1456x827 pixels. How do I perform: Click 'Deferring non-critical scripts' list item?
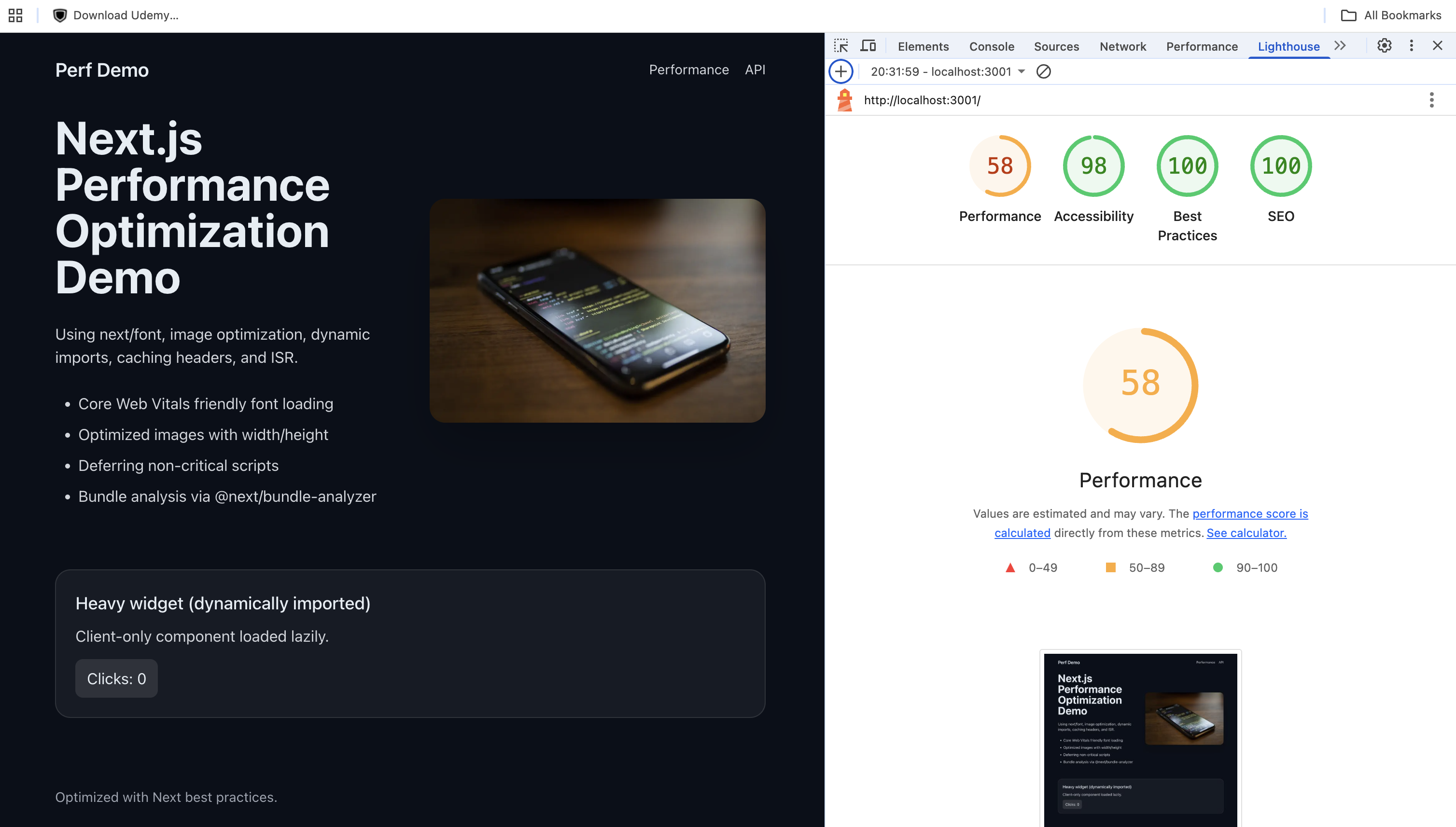coord(179,466)
